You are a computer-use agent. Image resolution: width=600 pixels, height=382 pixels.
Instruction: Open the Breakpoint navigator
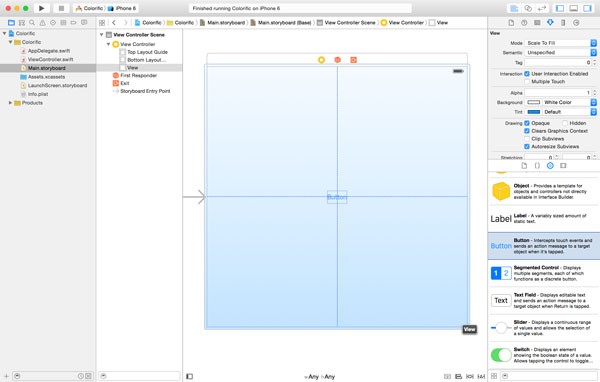coord(73,23)
